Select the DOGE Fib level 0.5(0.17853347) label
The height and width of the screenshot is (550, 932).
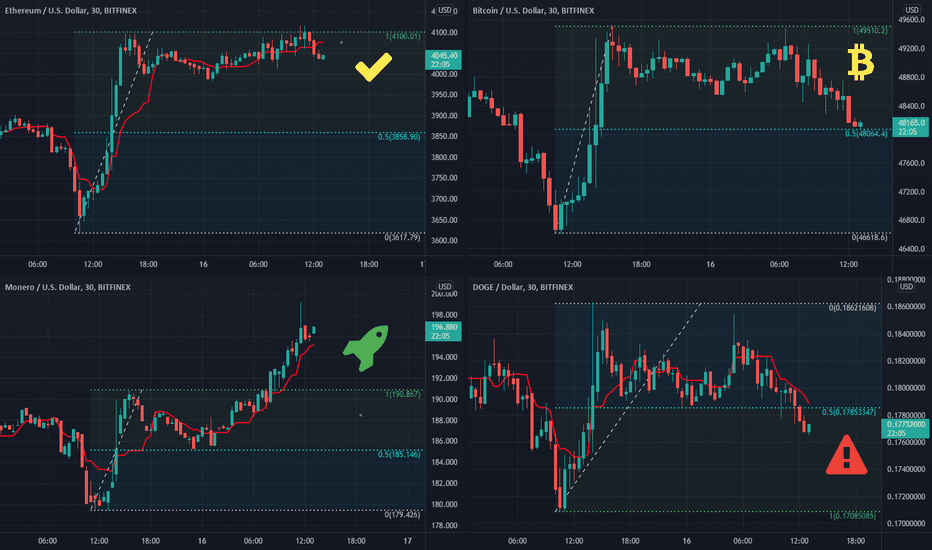click(x=849, y=412)
